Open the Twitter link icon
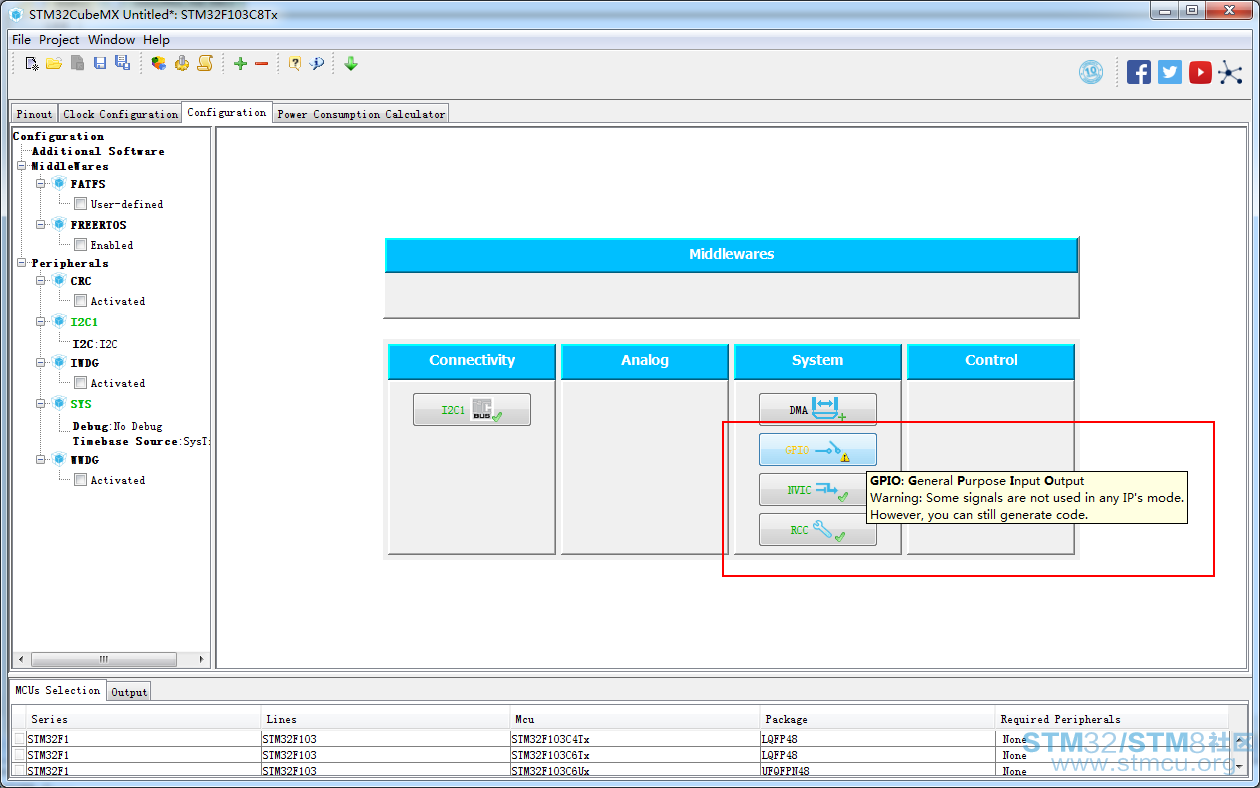 (x=1170, y=72)
